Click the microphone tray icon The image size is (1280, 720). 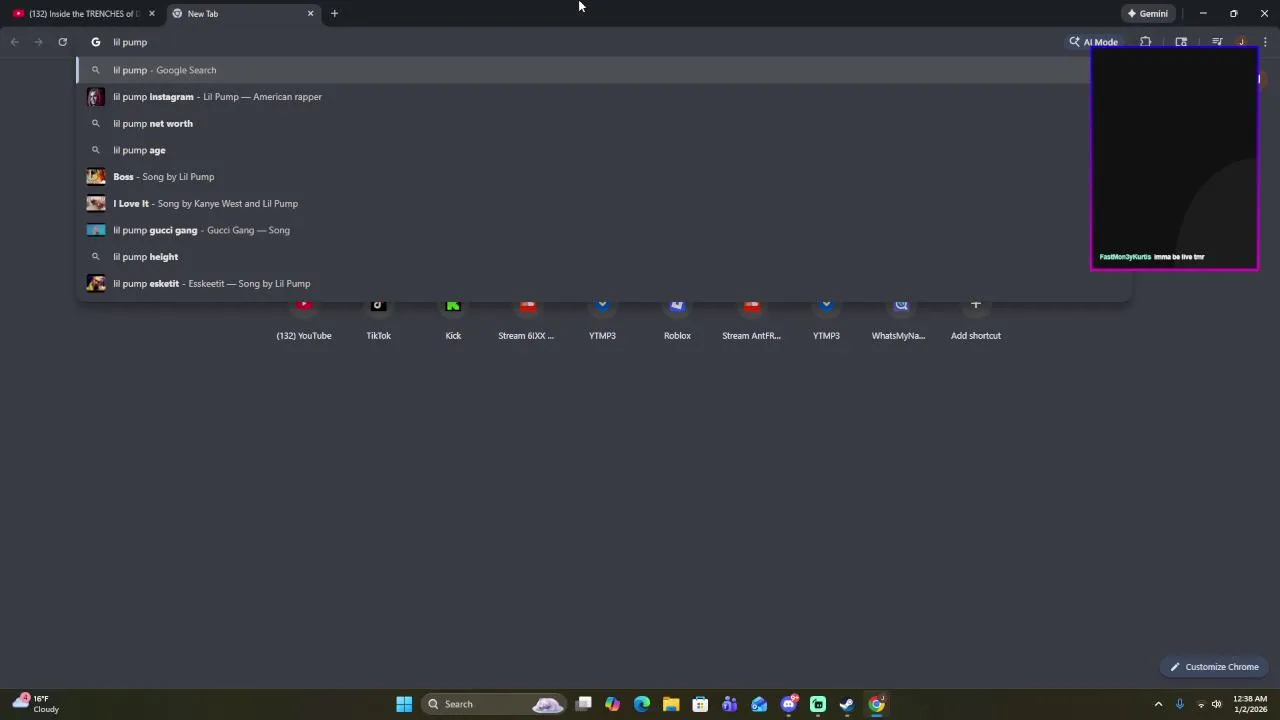tap(1180, 704)
